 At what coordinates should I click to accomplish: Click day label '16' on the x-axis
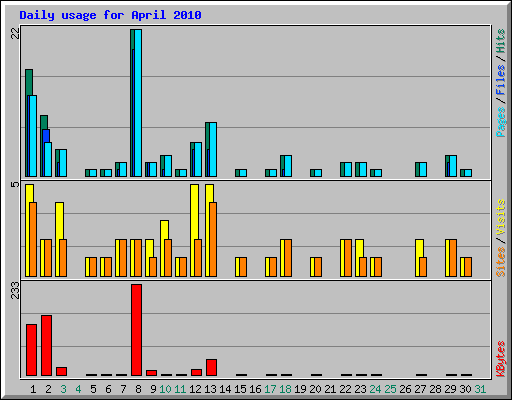[255, 389]
